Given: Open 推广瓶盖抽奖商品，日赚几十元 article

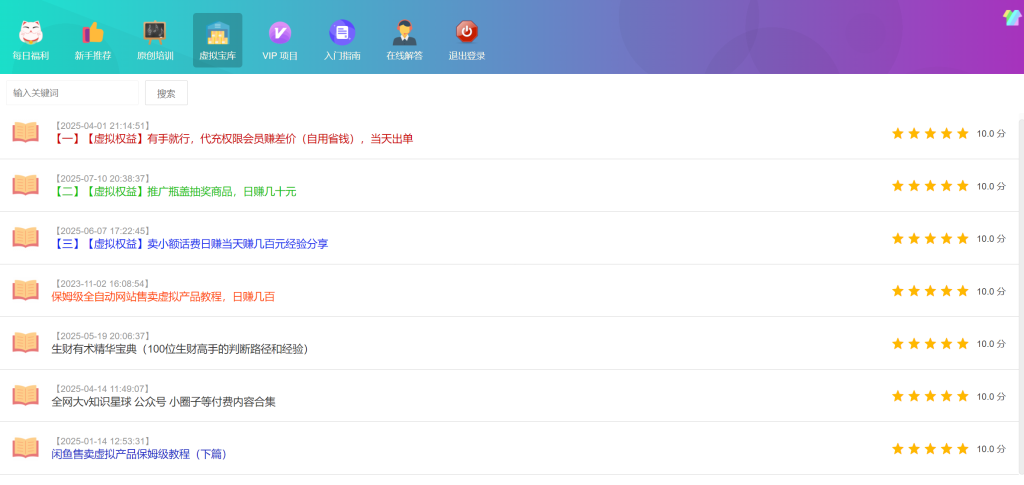Looking at the screenshot, I should pos(174,191).
